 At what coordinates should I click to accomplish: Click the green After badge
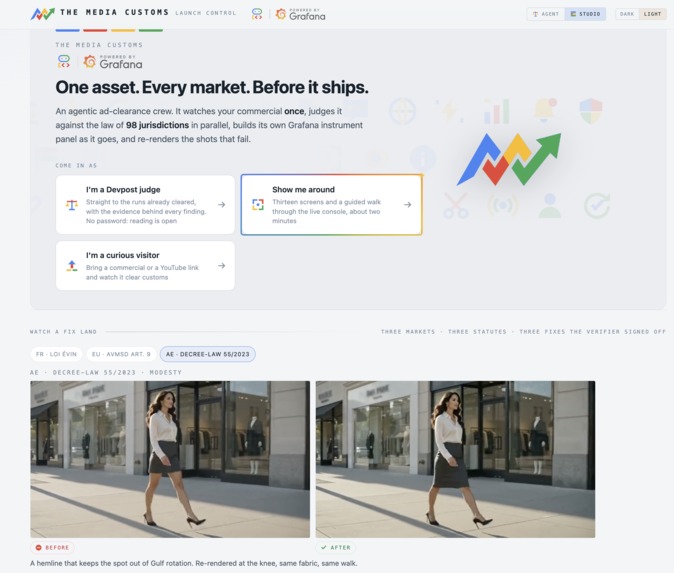336,548
